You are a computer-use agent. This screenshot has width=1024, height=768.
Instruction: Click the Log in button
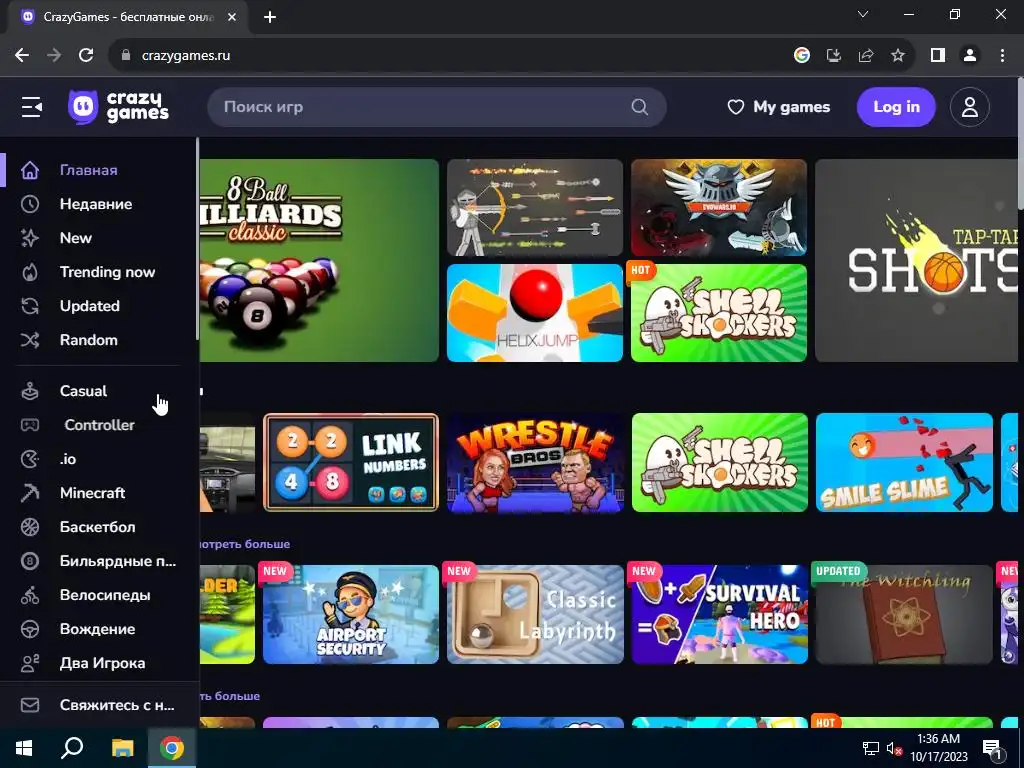tap(896, 107)
